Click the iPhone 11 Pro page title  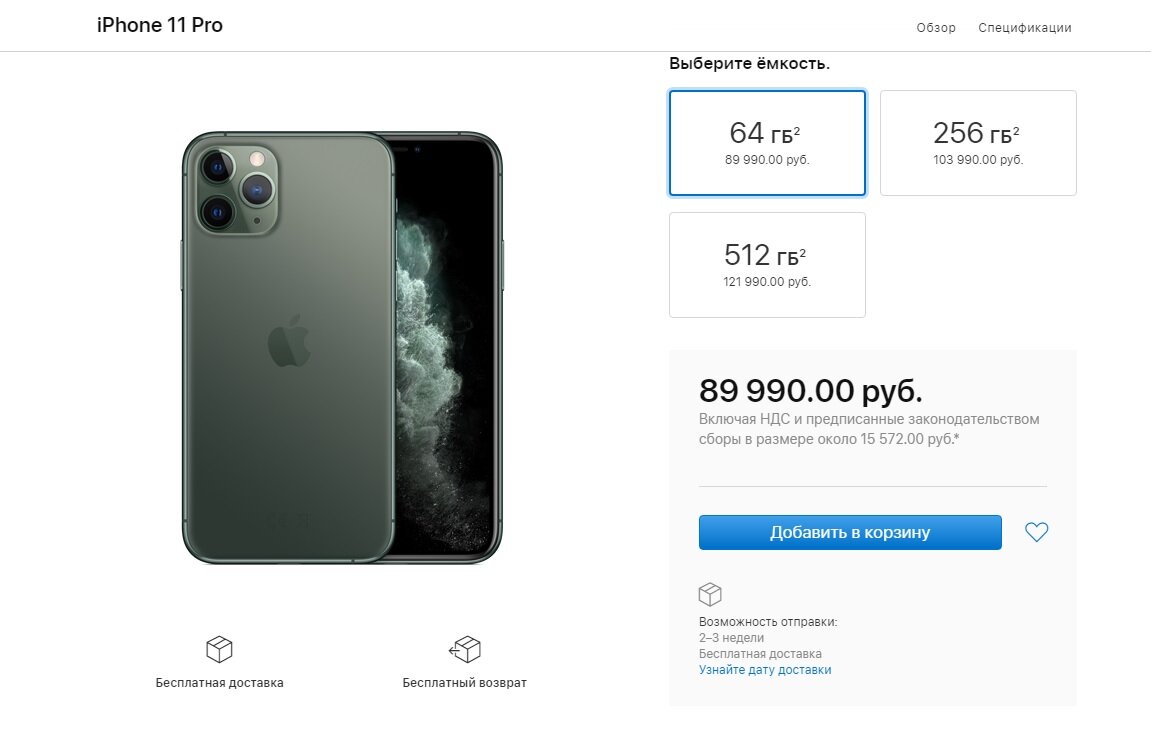coord(160,26)
